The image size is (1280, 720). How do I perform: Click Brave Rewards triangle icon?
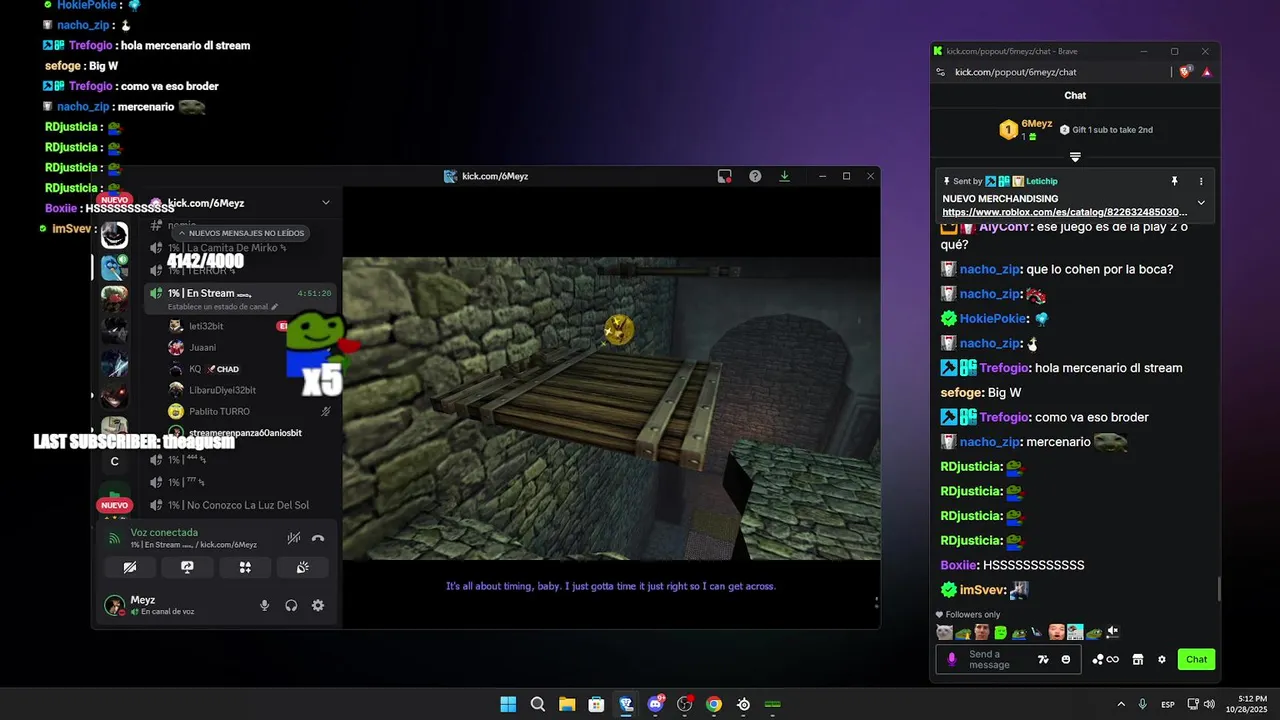1207,72
